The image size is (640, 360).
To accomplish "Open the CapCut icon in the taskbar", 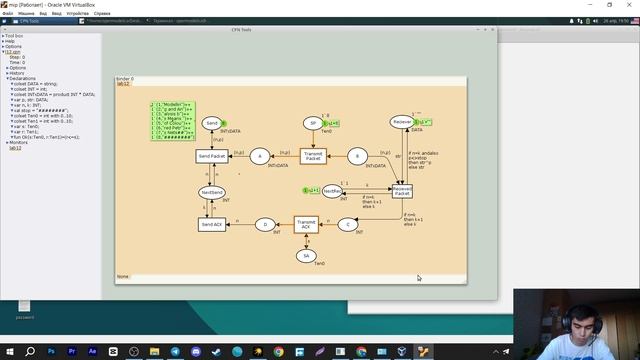I will (113, 351).
